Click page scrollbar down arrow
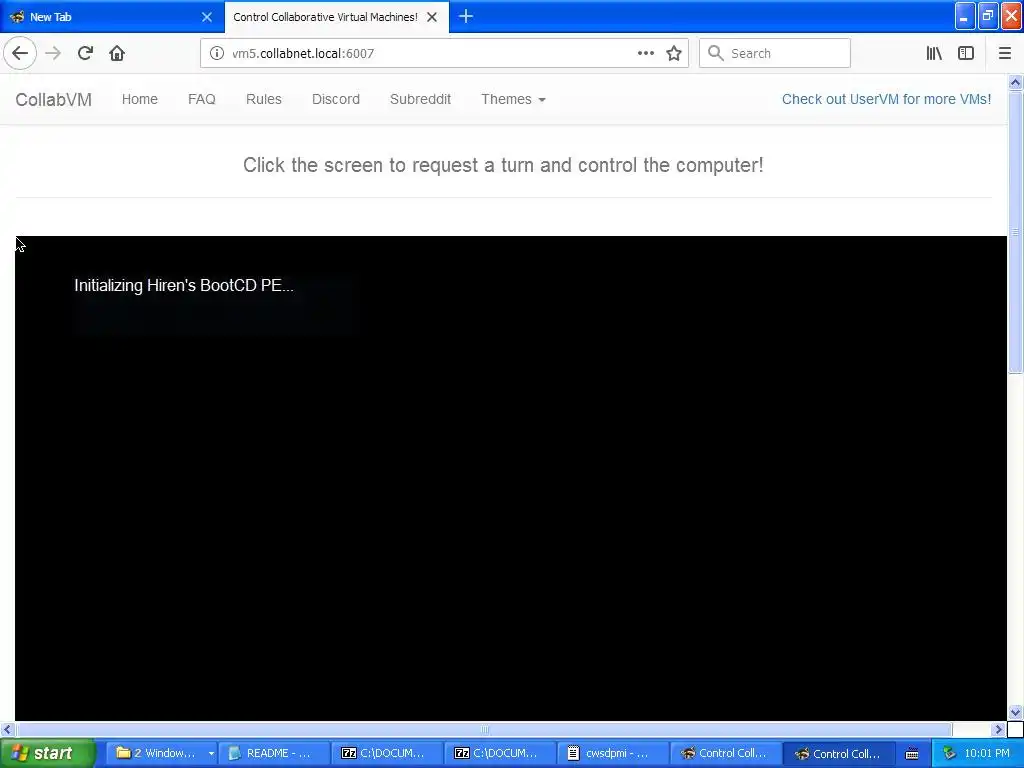This screenshot has width=1024, height=768. click(x=1015, y=712)
